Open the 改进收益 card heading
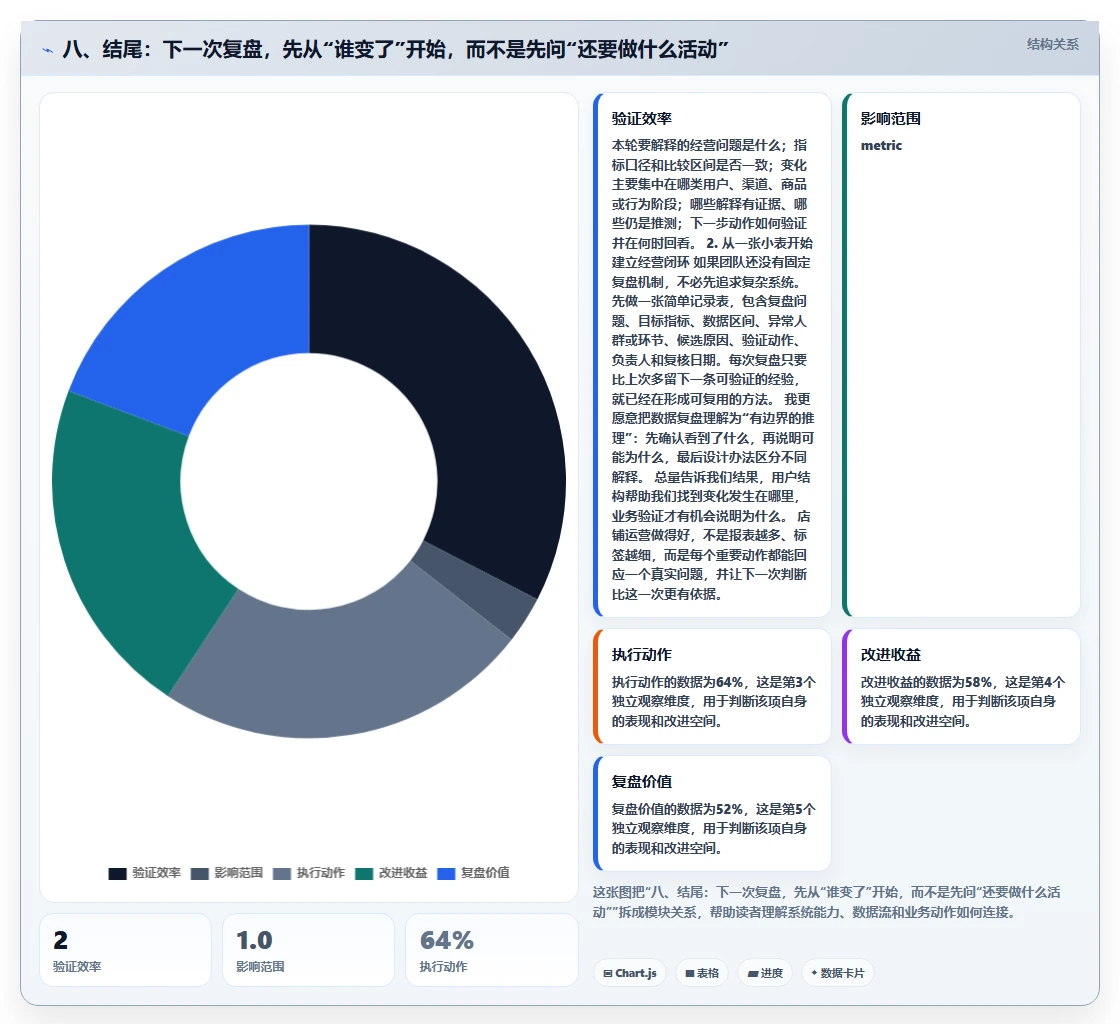 point(890,655)
